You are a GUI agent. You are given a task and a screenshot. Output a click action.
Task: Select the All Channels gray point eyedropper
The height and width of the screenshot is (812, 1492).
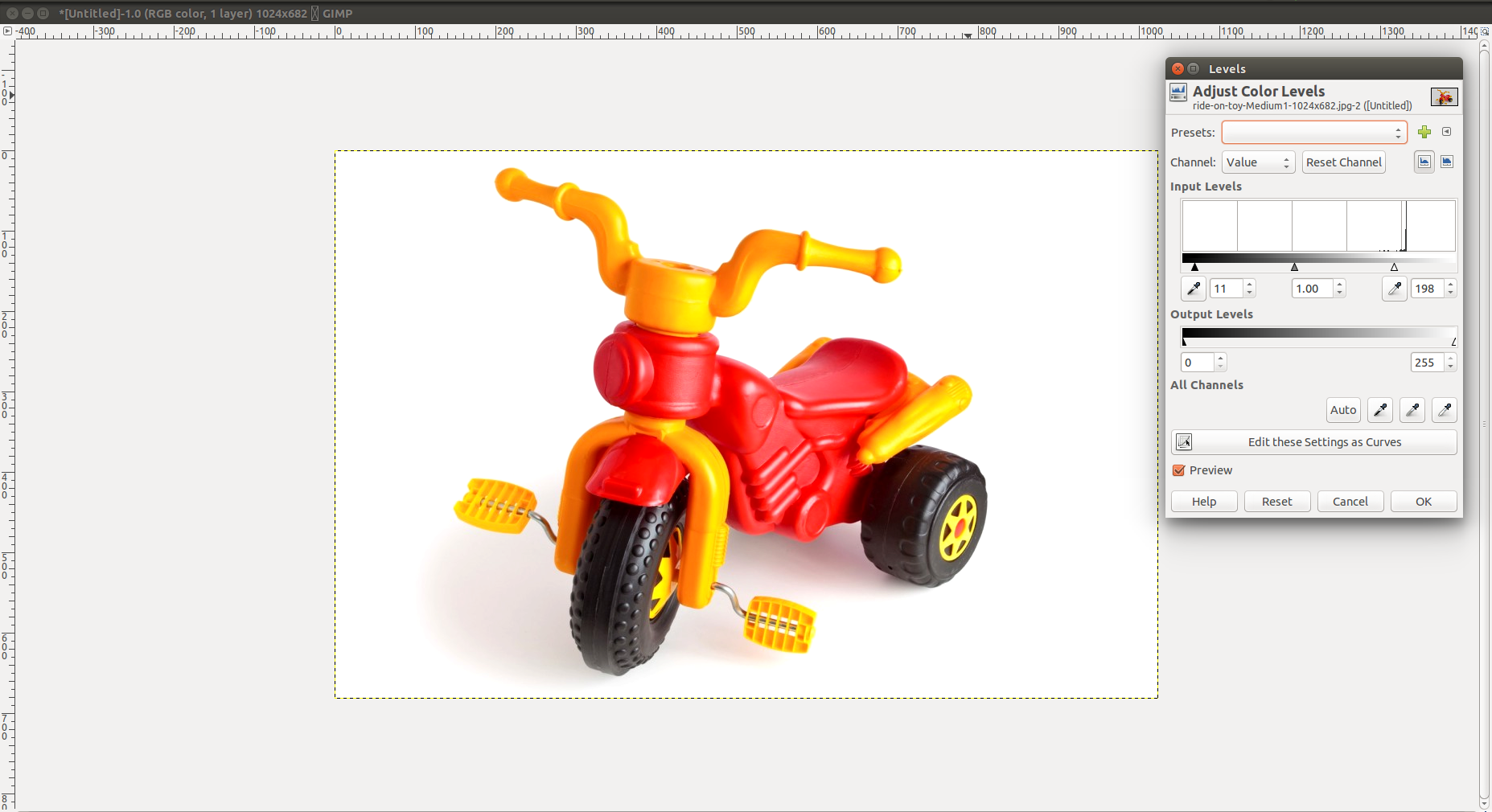coord(1412,410)
